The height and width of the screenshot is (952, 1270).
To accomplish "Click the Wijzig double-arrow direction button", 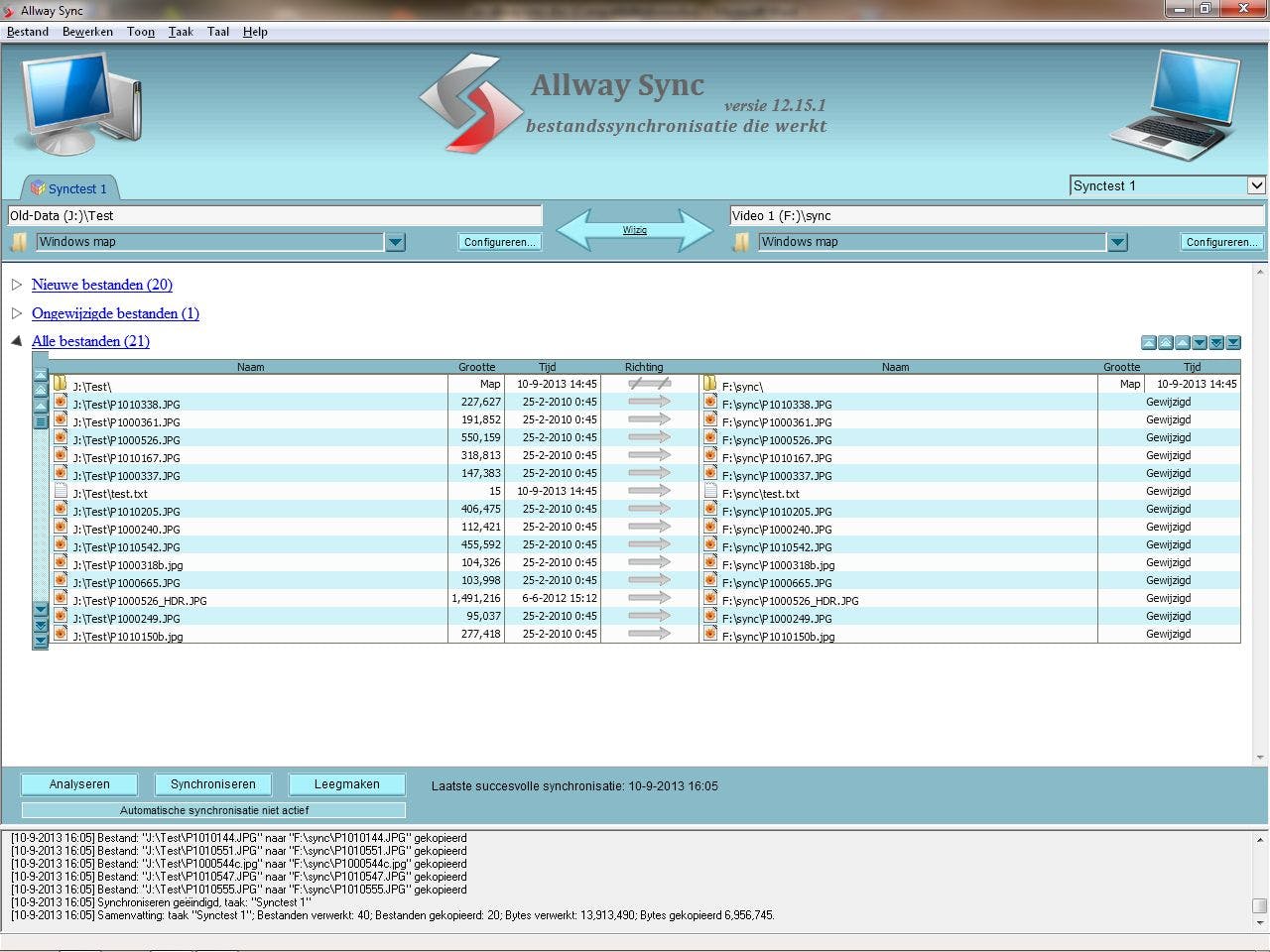I will coord(635,230).
